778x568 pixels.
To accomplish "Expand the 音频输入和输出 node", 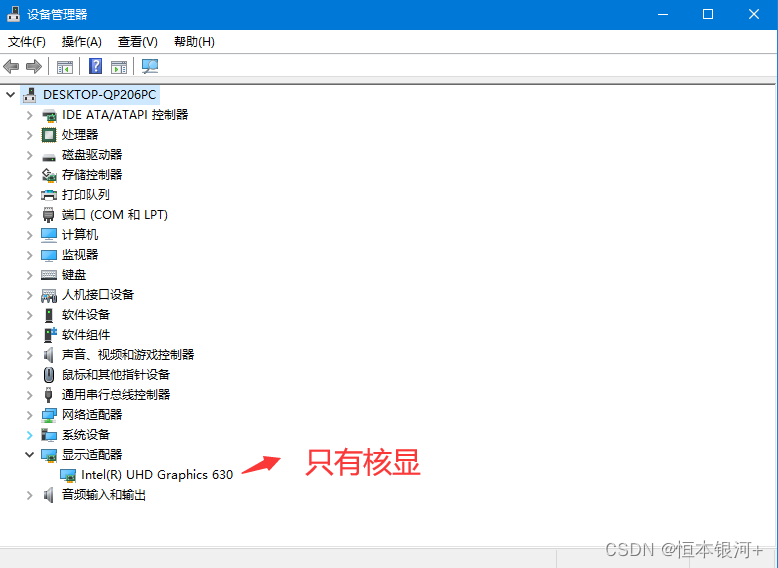I will coord(29,495).
